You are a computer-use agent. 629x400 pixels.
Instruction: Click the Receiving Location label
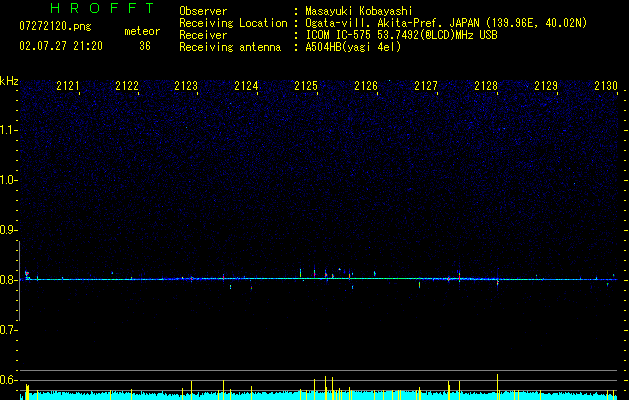(233, 23)
